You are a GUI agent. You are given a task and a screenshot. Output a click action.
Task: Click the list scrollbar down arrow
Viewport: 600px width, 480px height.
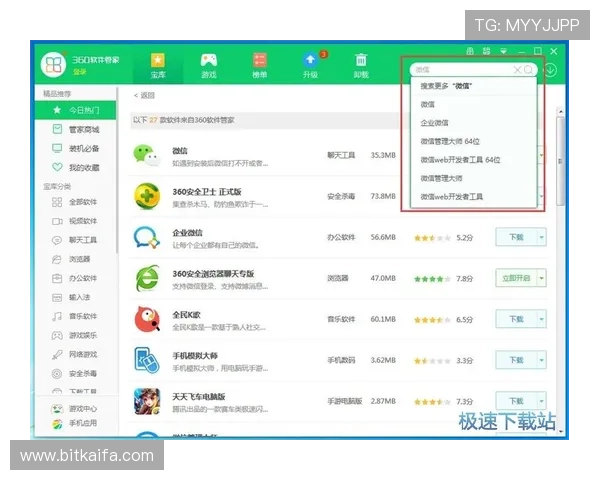pyautogui.click(x=561, y=431)
